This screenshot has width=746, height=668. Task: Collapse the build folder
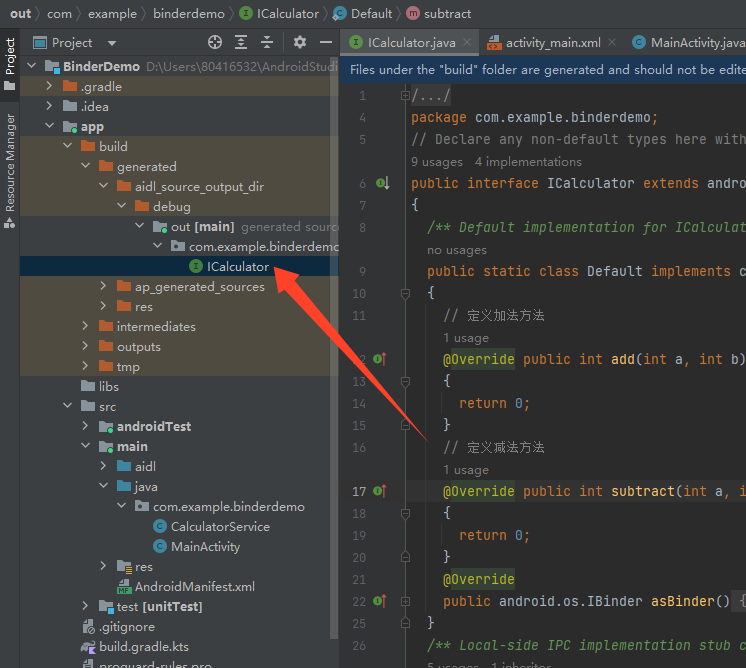point(68,146)
